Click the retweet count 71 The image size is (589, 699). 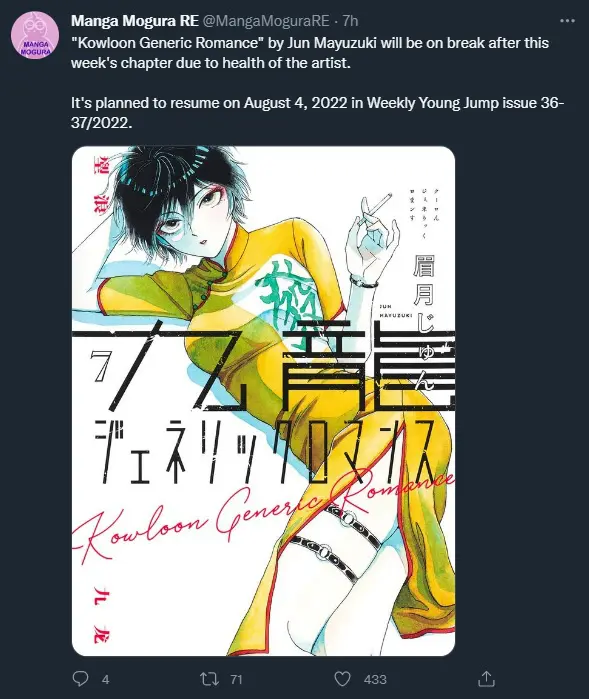tap(236, 679)
